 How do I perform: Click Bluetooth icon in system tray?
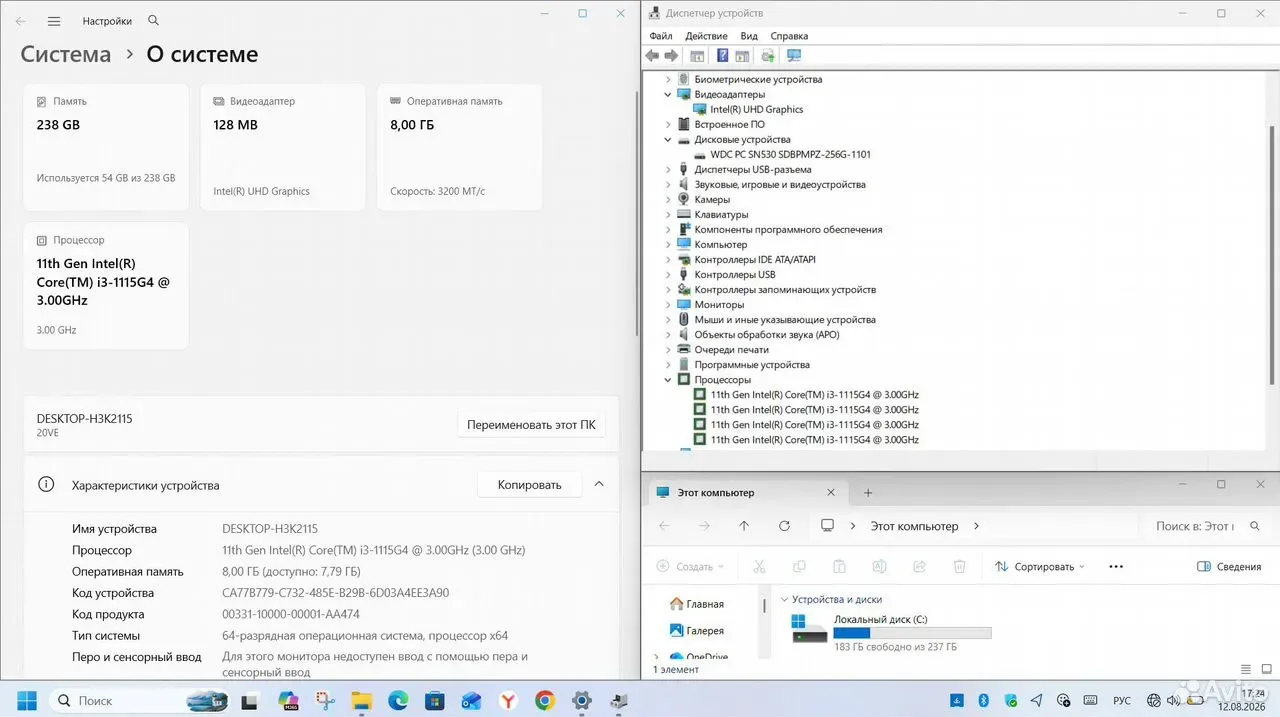(983, 701)
